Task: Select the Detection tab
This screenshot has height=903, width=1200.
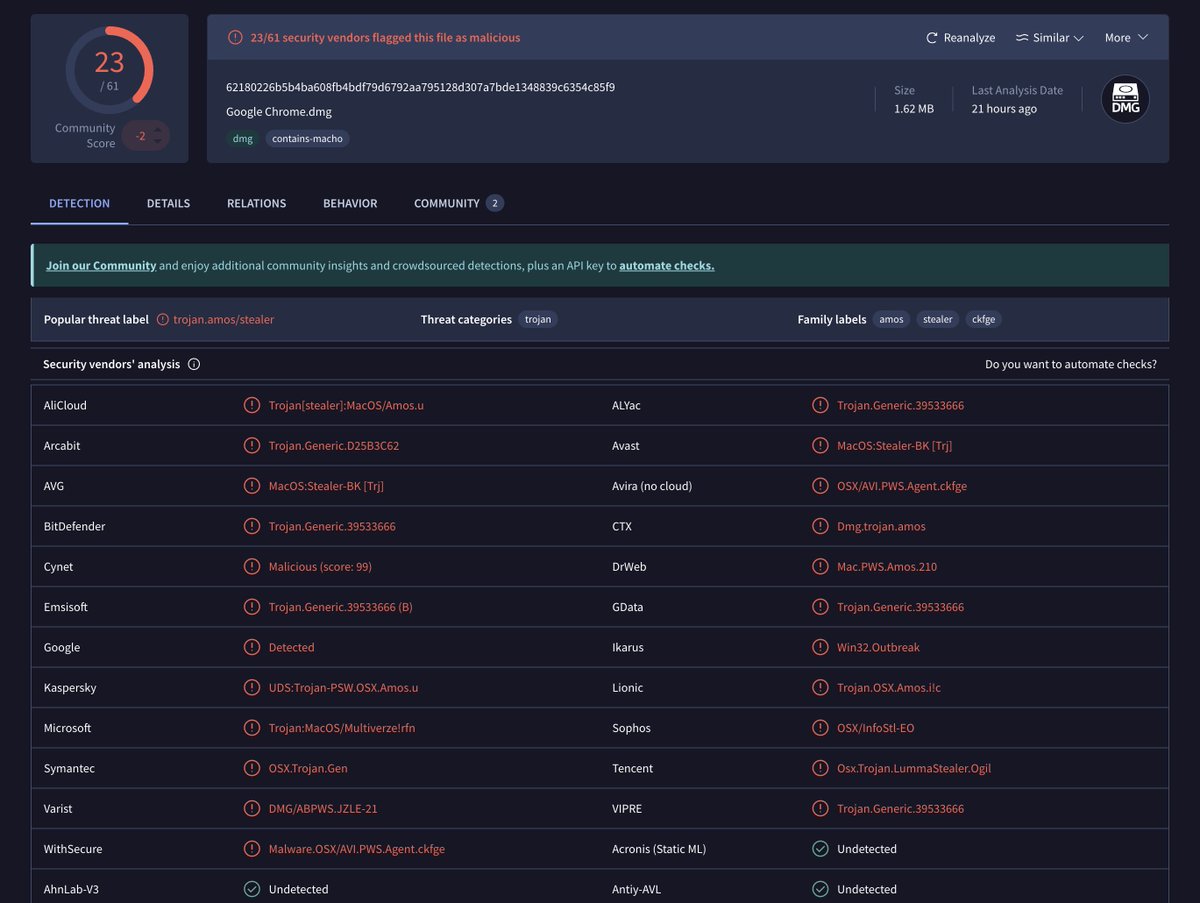Action: [79, 203]
